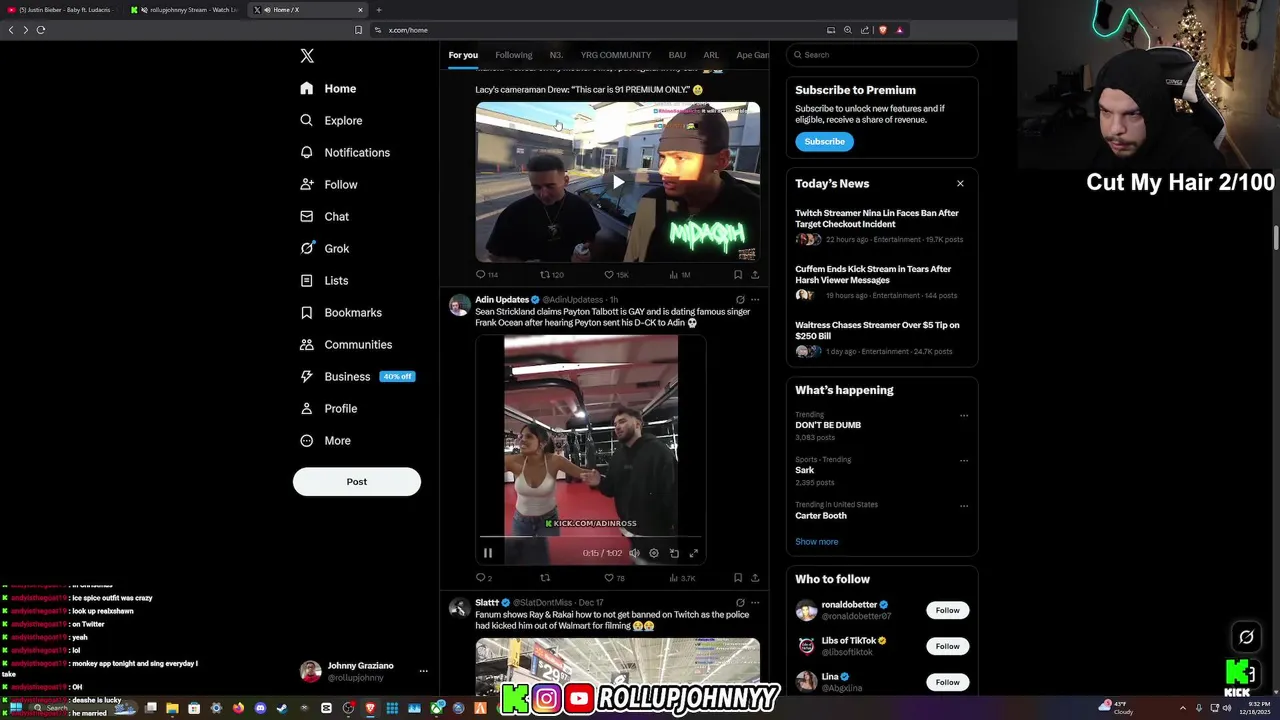Play the Lacy's cameraman video
Viewport: 1280px width, 720px height.
click(618, 182)
